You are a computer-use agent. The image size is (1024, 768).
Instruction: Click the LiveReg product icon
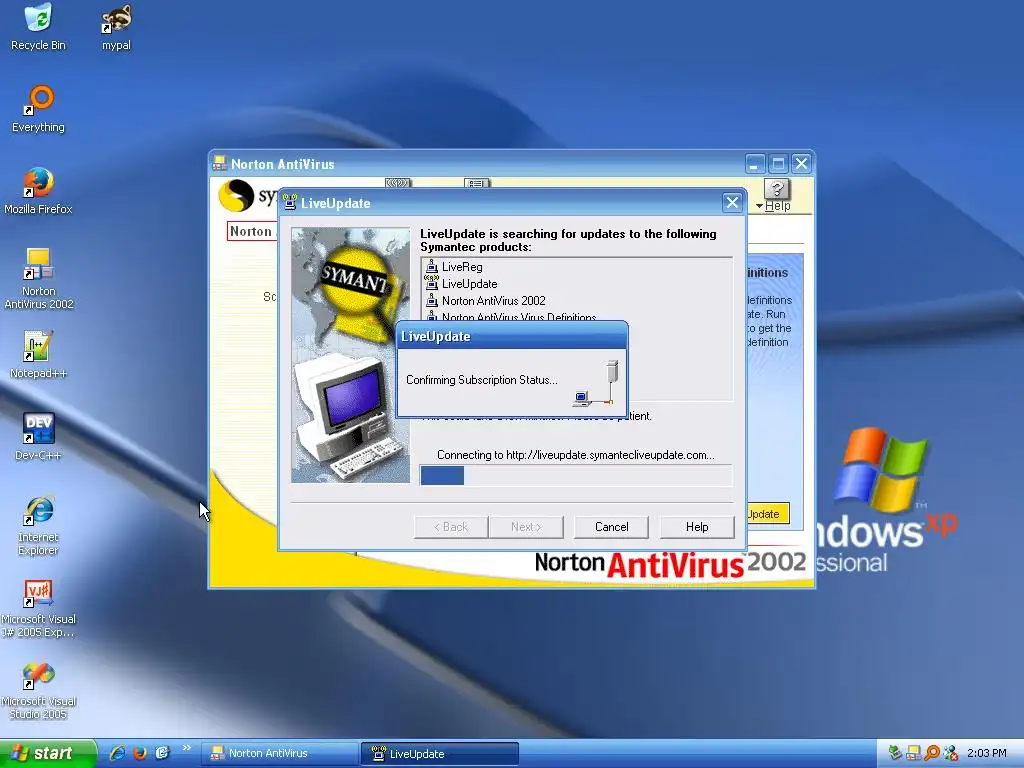tap(431, 266)
